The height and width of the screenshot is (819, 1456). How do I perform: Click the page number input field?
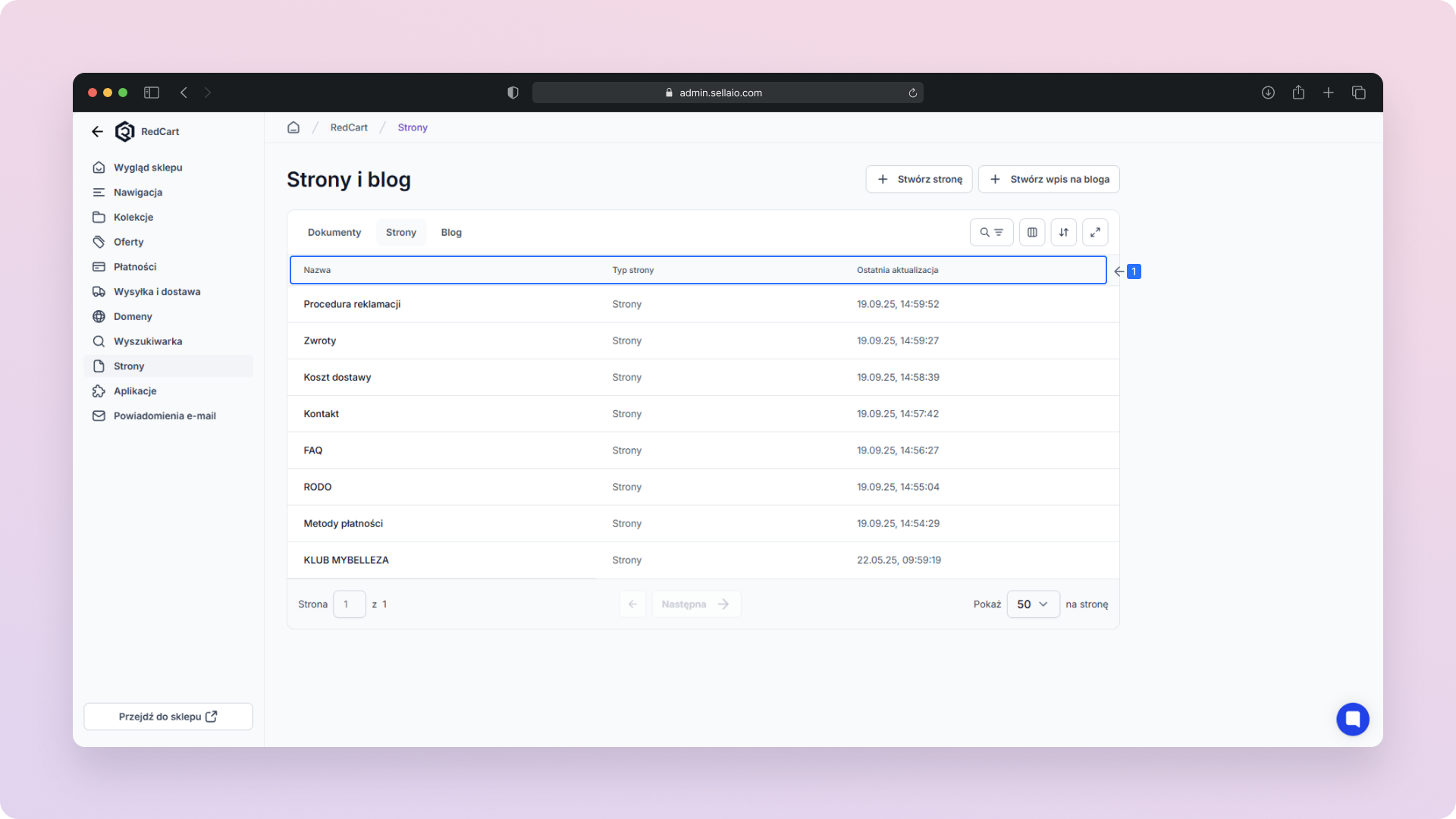pyautogui.click(x=350, y=604)
